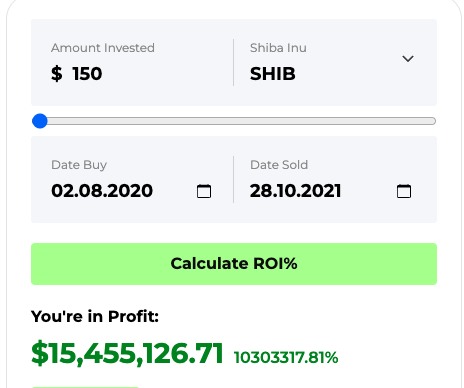Select the Date Sold value 28.10.2021

(295, 191)
